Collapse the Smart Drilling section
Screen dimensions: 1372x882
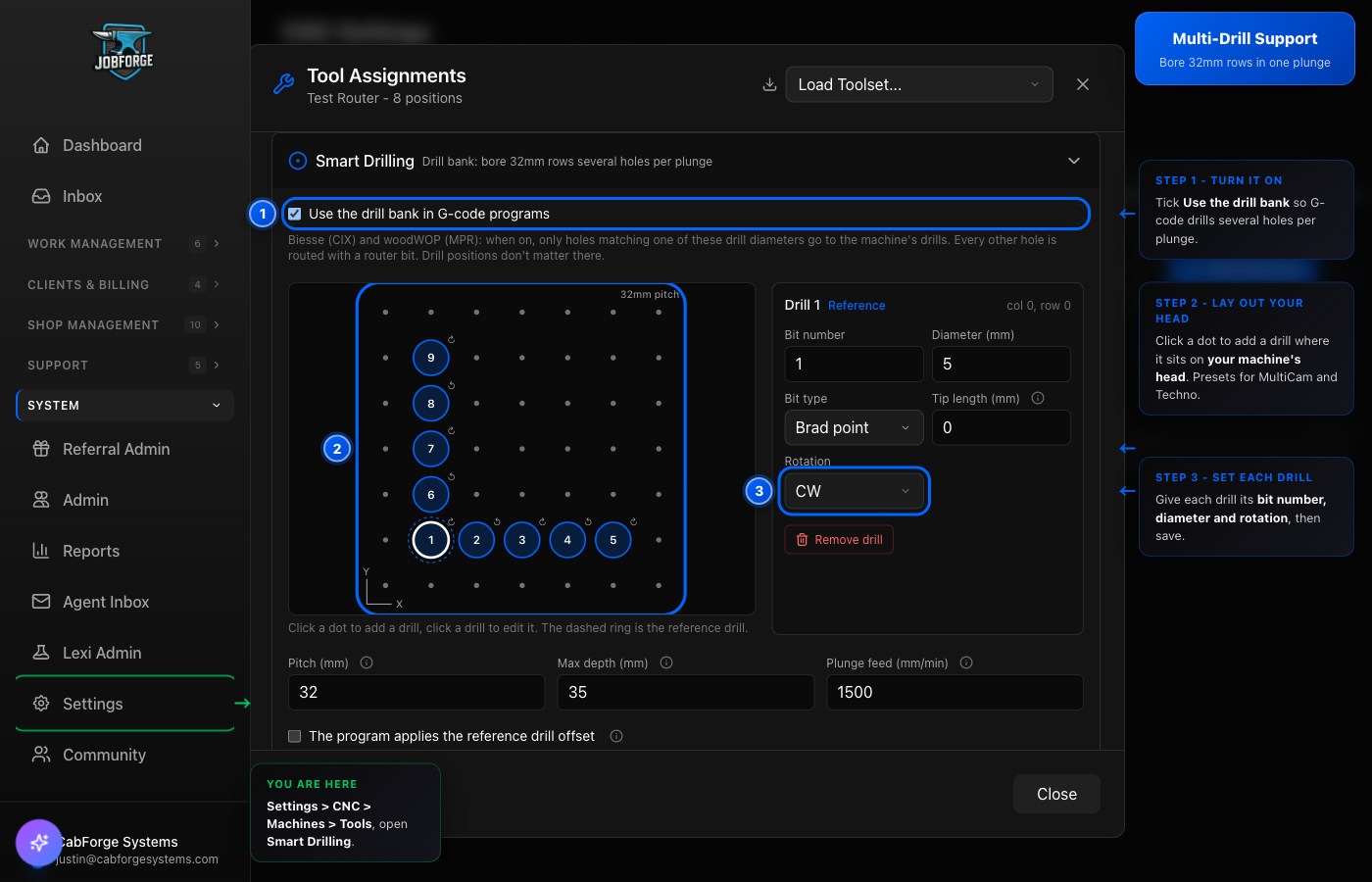click(x=1074, y=161)
